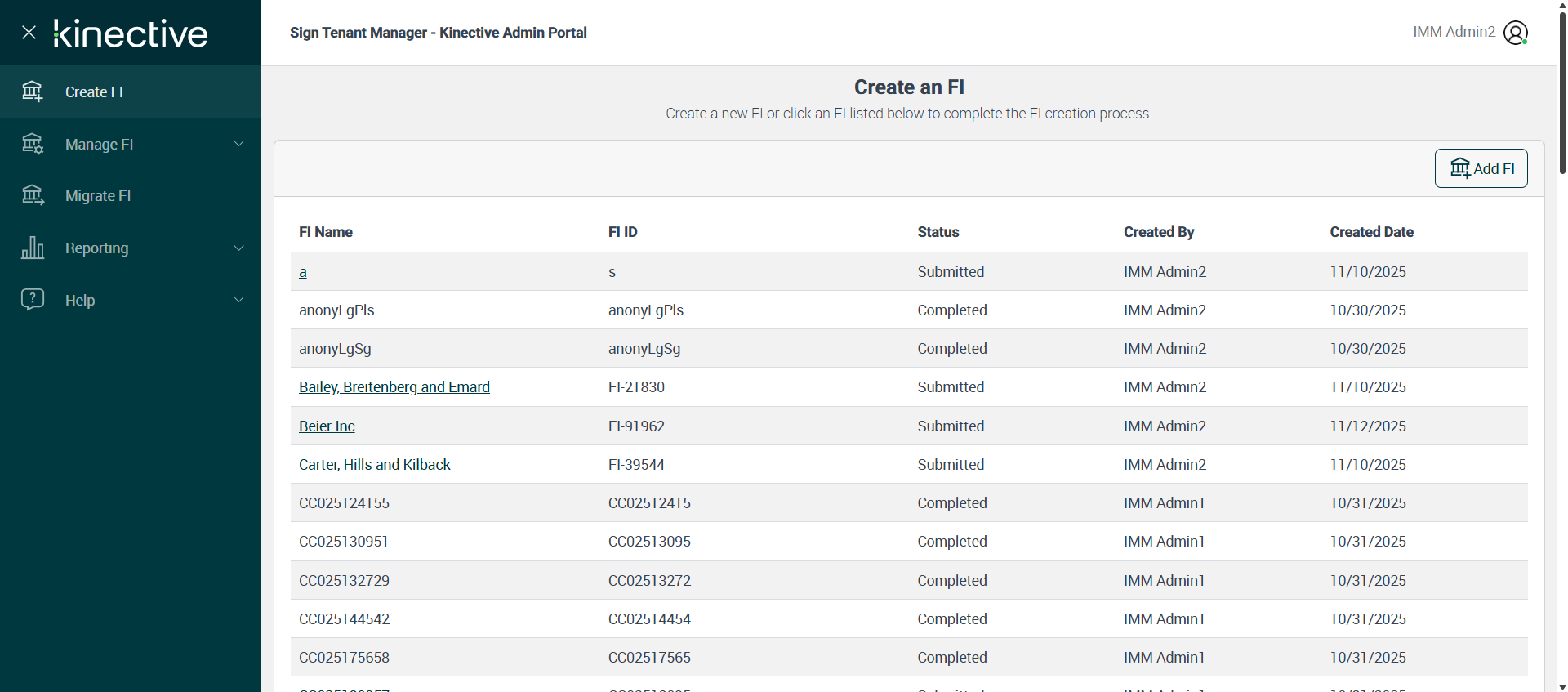Open the Beier Inc FI link
Image resolution: width=1568 pixels, height=692 pixels.
327,426
